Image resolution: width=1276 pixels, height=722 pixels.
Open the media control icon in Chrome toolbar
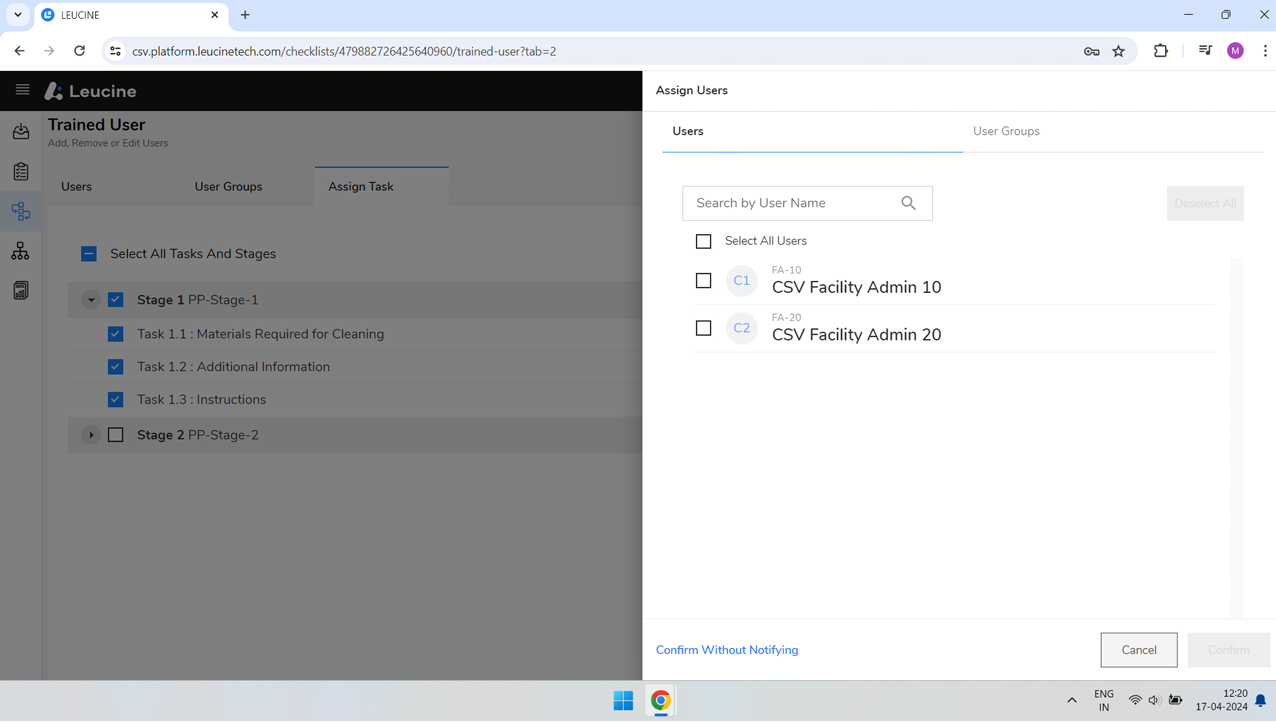pos(1205,51)
